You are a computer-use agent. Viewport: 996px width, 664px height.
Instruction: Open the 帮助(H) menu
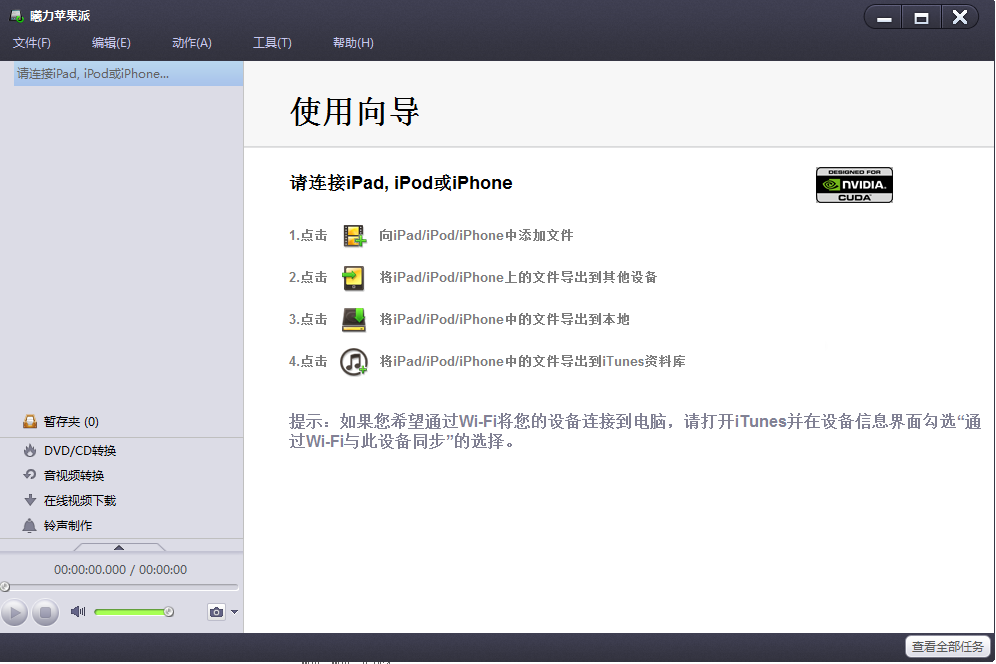[x=353, y=43]
